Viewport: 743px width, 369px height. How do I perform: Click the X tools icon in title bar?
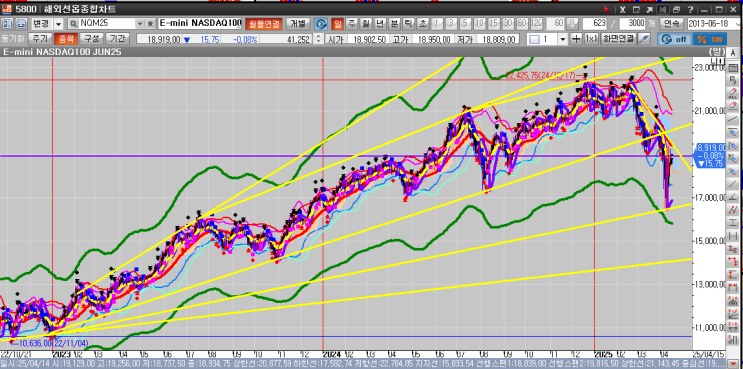(x=623, y=9)
